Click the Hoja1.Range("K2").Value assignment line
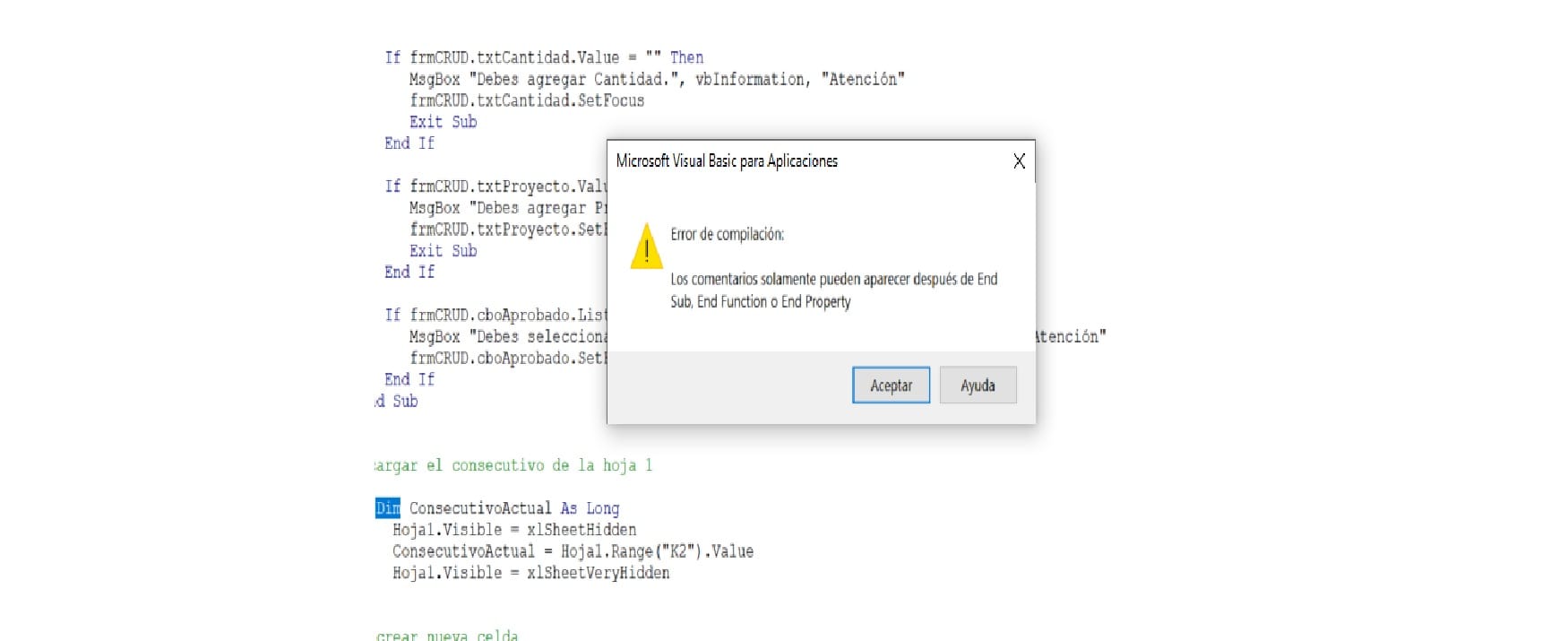Image resolution: width=1568 pixels, height=641 pixels. [x=572, y=551]
